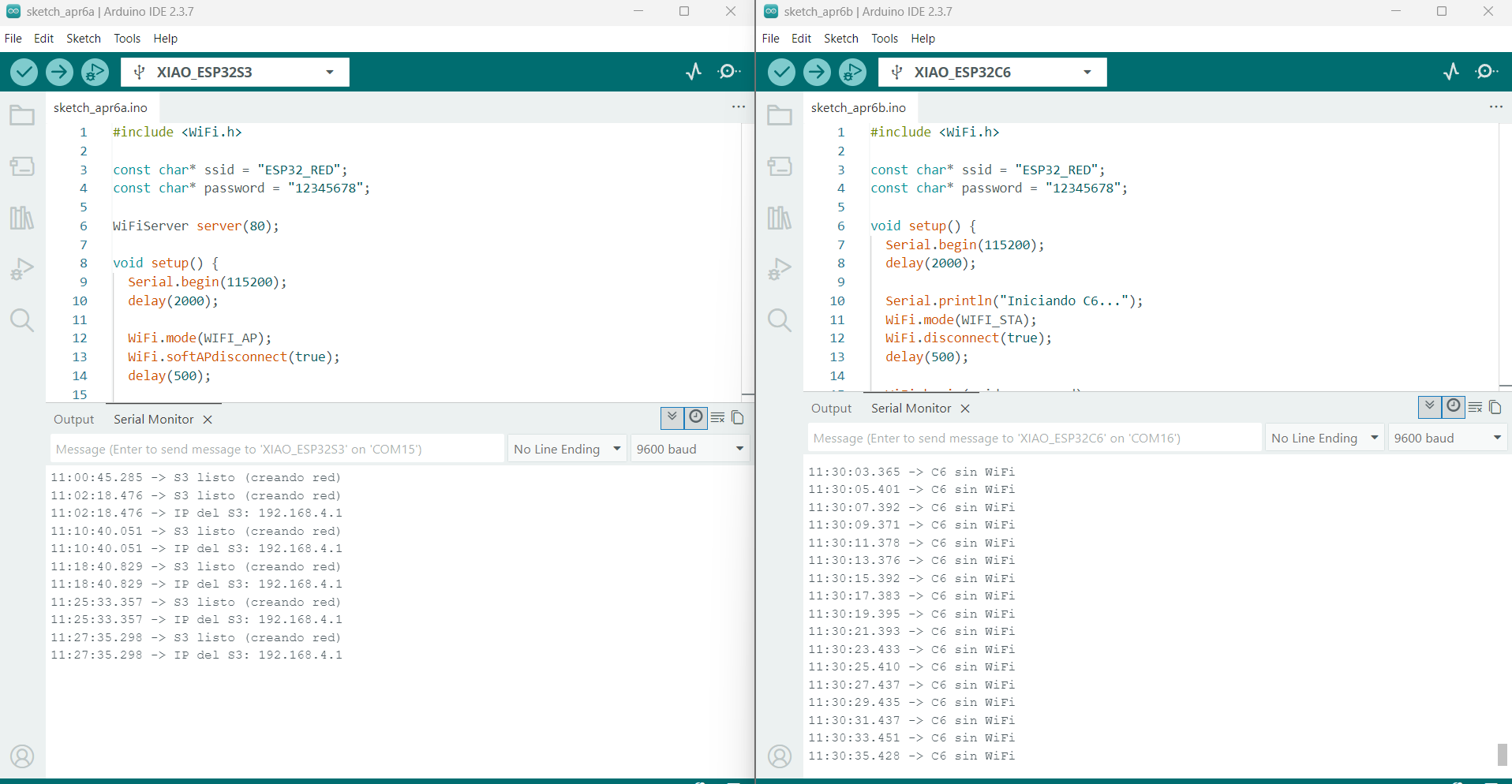Open Sketch menu in sketch_apr6b window
The width and height of the screenshot is (1512, 784).
click(x=841, y=39)
